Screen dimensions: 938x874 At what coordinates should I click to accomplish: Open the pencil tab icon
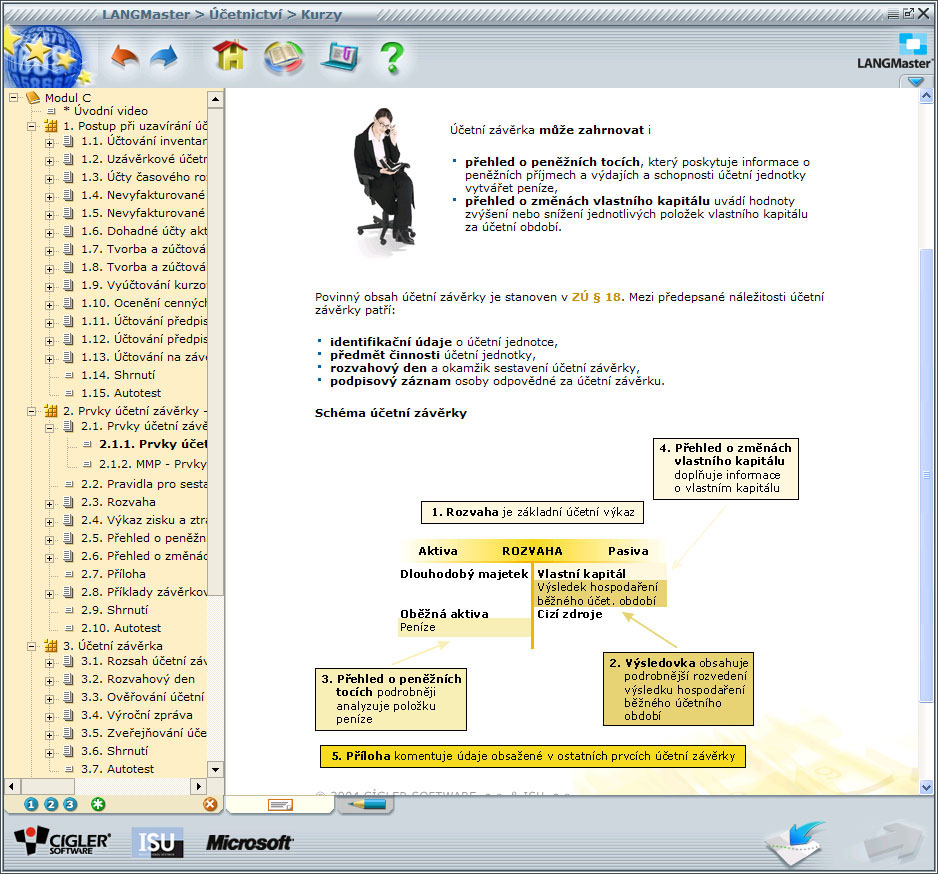[366, 805]
